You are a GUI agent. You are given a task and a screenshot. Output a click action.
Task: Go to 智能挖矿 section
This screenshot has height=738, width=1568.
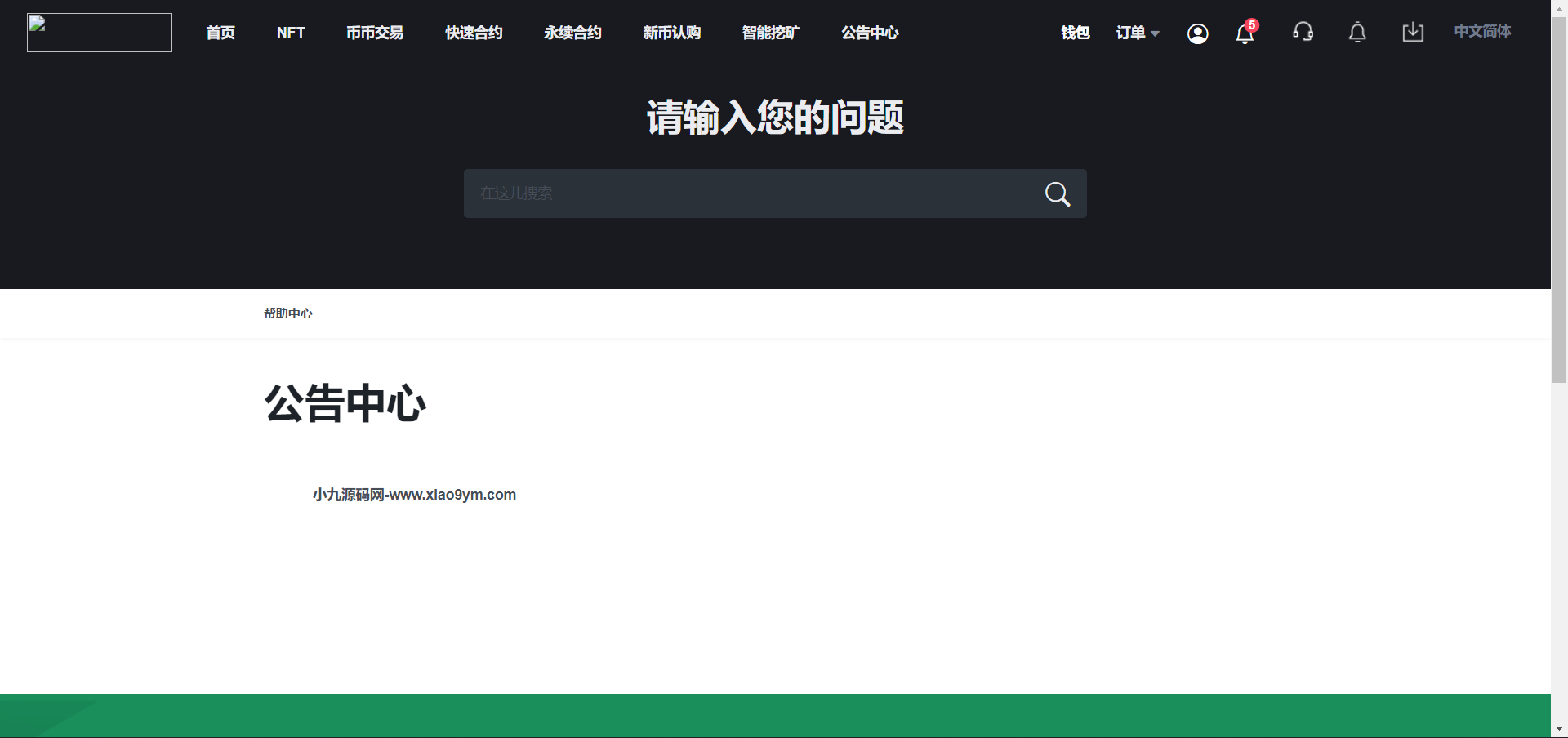(x=770, y=33)
